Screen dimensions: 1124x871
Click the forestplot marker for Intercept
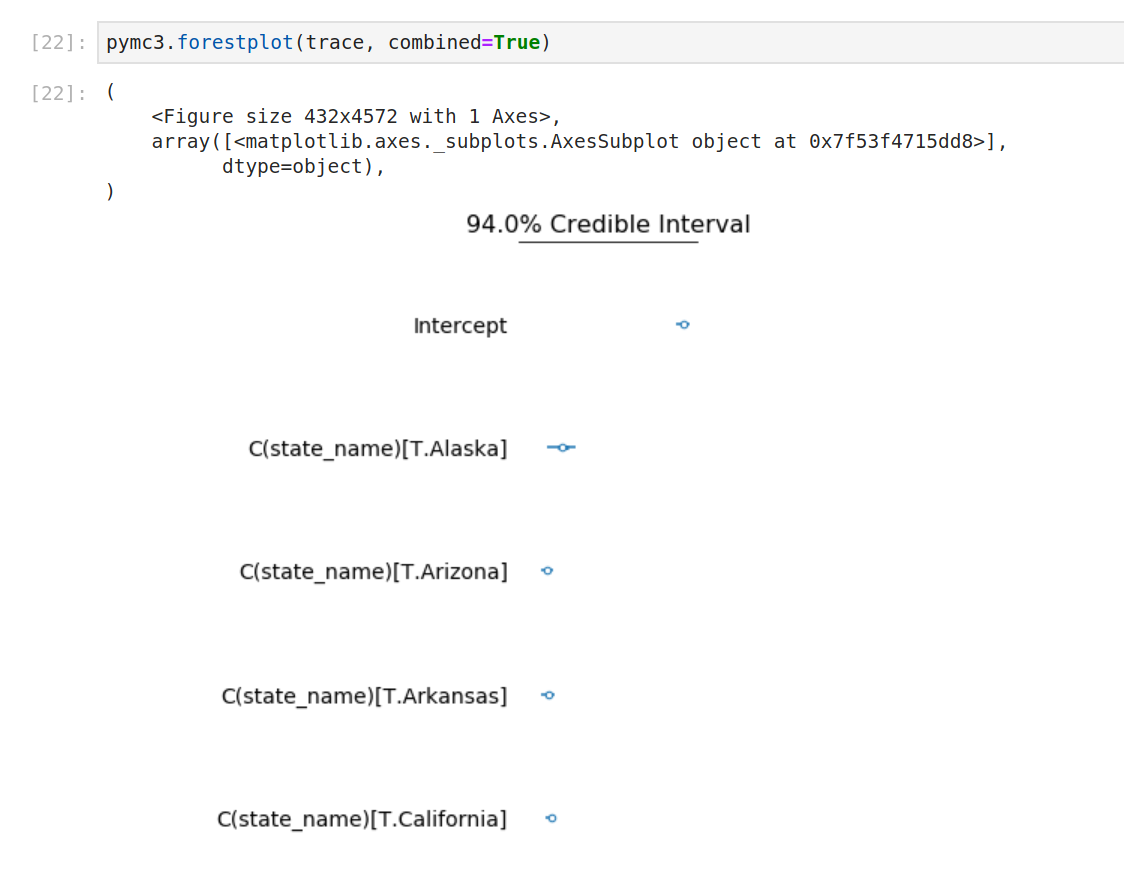[682, 325]
